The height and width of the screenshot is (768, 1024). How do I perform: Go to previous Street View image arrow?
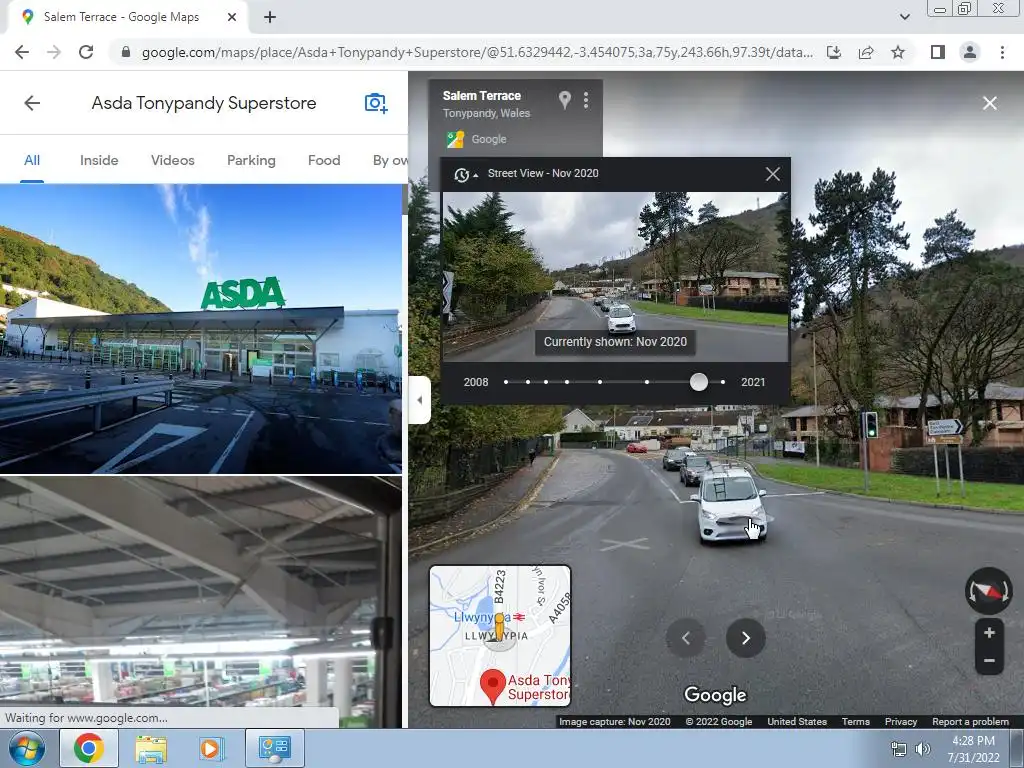pyautogui.click(x=686, y=638)
